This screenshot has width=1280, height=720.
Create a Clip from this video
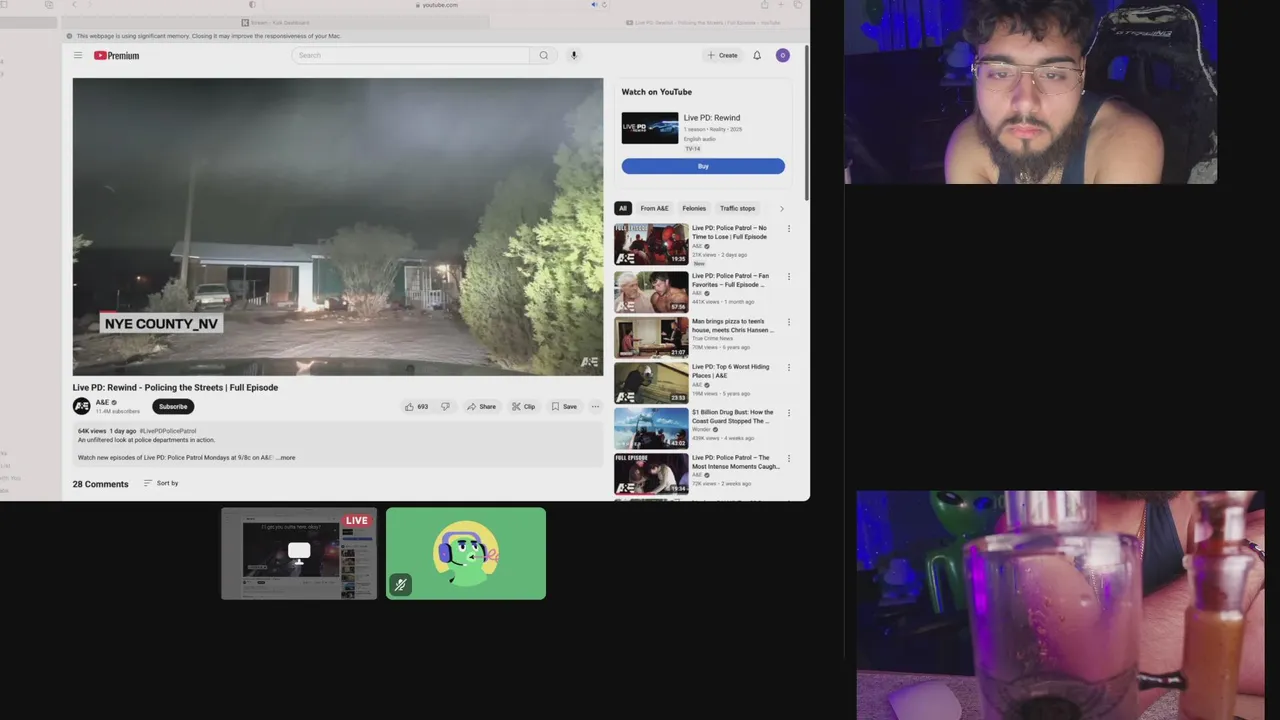(523, 406)
